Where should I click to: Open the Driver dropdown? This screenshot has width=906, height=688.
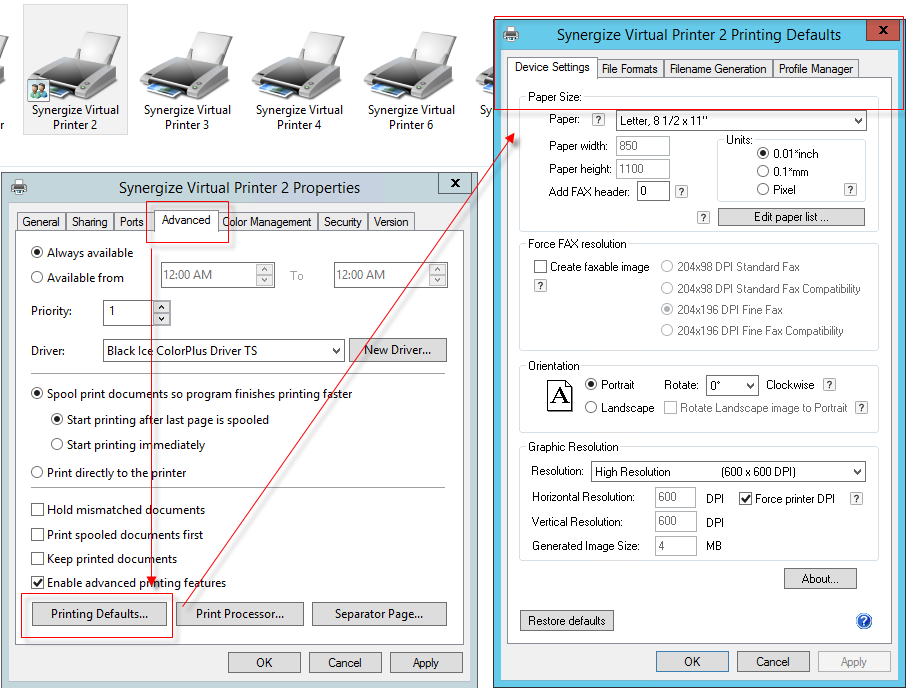224,351
